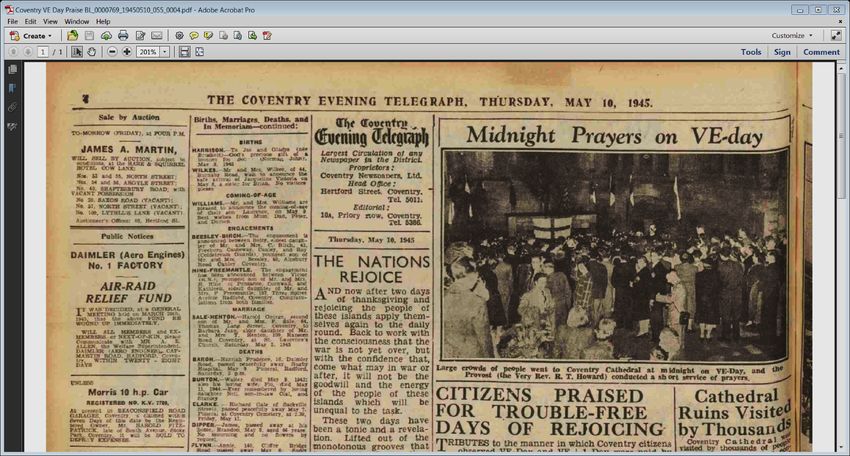Toggle read mode at toolbar right end
This screenshot has height=456, width=850.
point(836,36)
